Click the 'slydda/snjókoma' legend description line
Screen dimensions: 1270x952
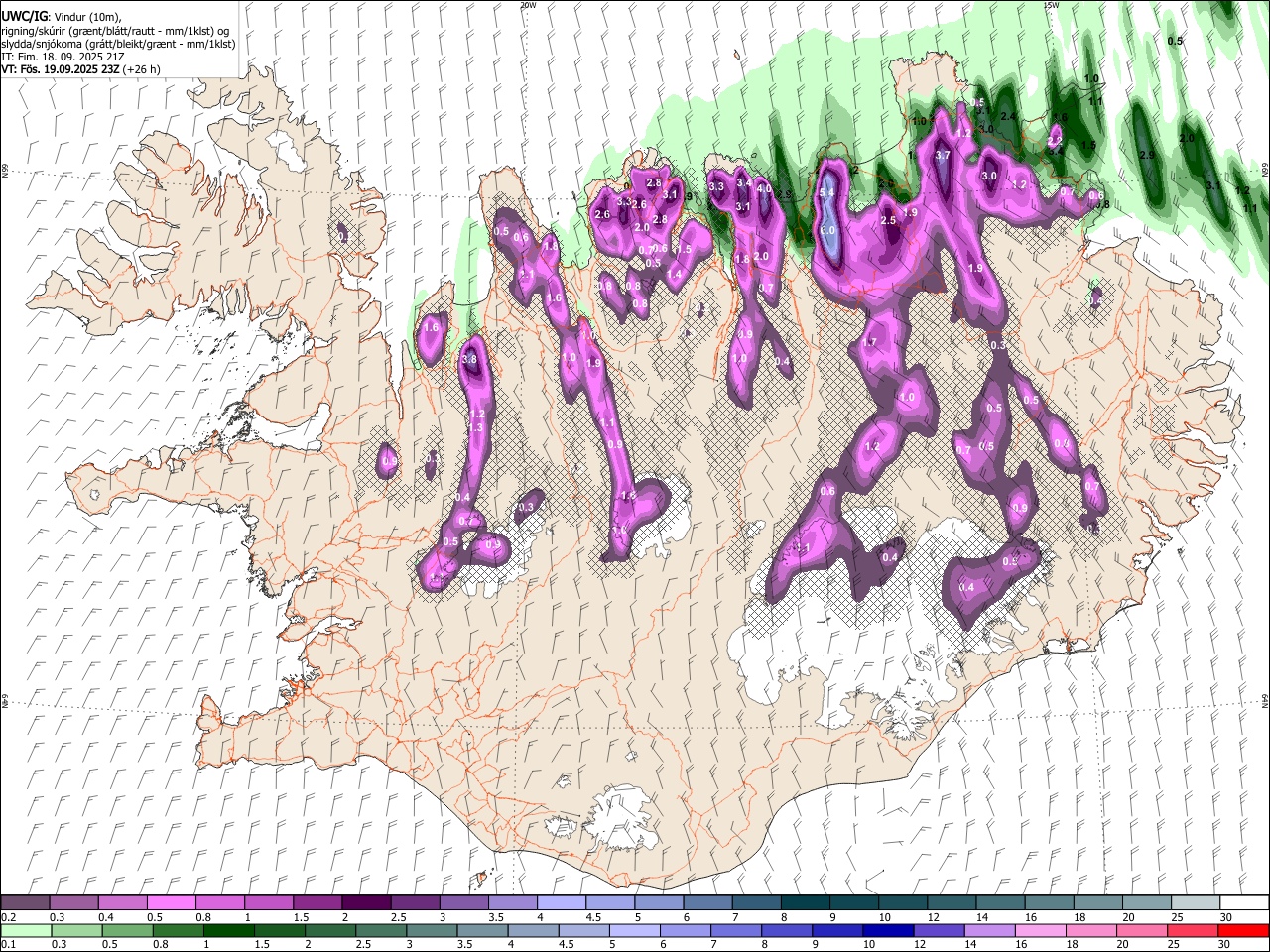pos(118,44)
